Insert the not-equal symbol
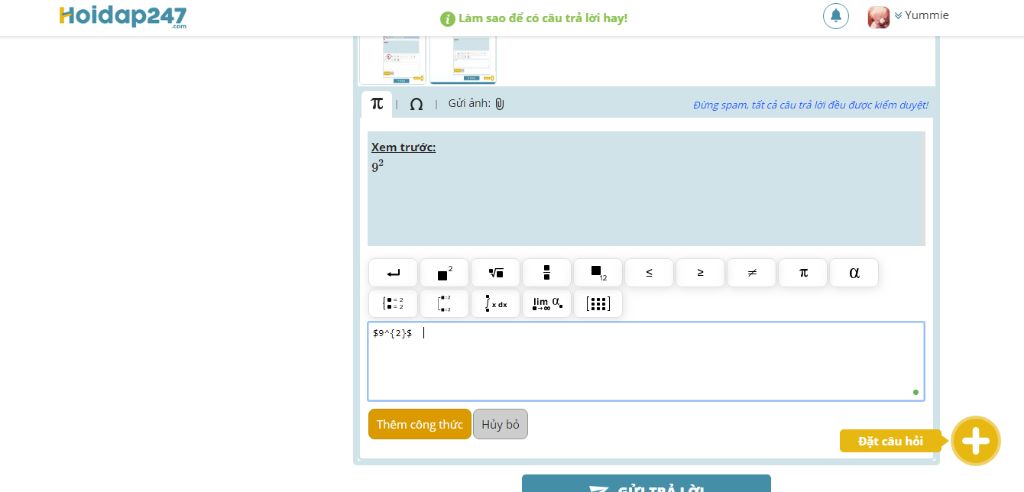Viewport: 1024px width, 492px height. (x=752, y=273)
